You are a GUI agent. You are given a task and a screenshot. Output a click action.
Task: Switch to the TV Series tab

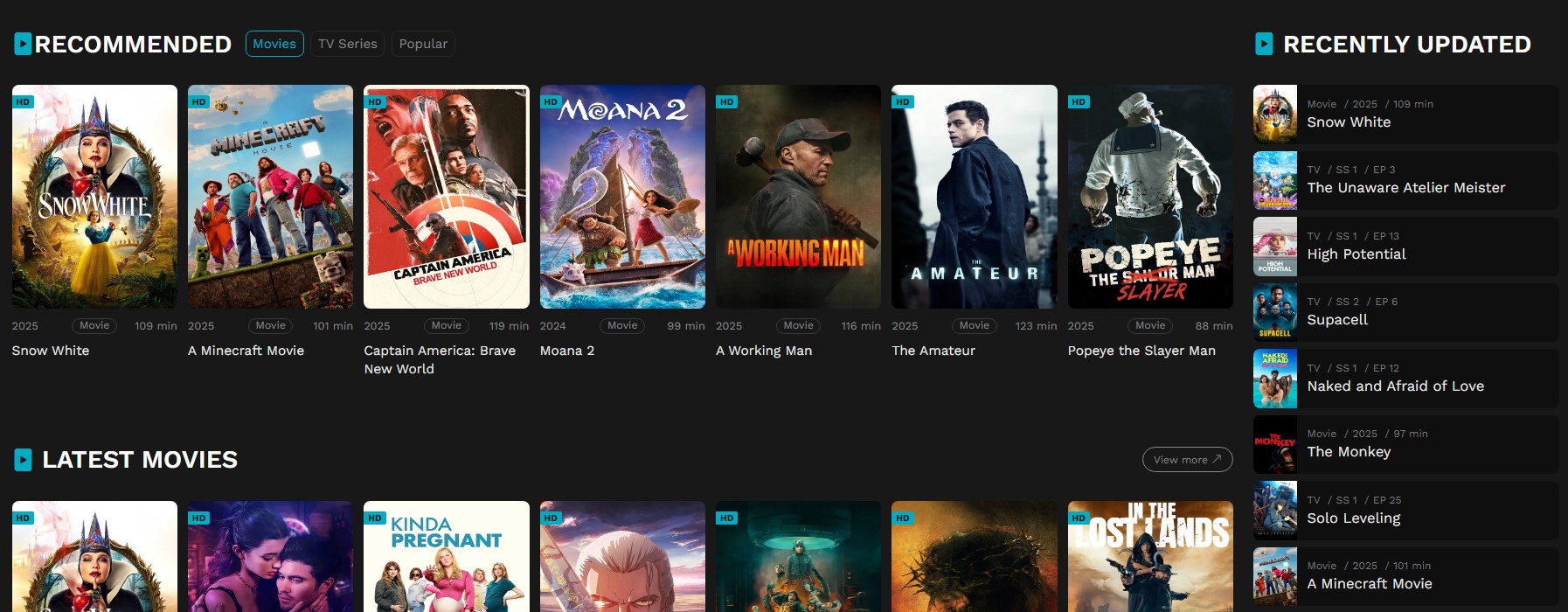348,44
